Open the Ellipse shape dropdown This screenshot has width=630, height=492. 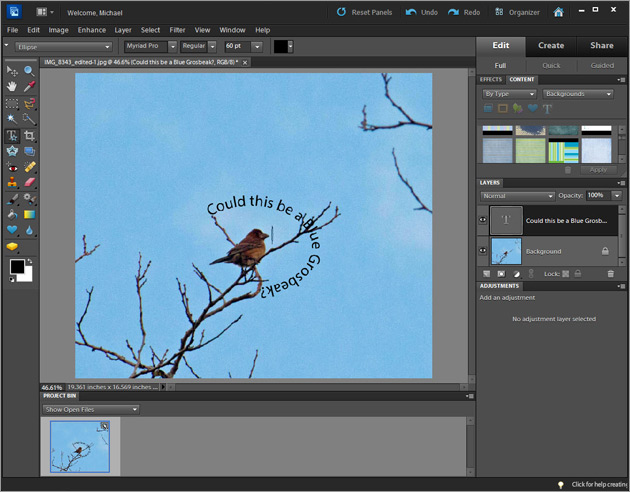(63, 47)
